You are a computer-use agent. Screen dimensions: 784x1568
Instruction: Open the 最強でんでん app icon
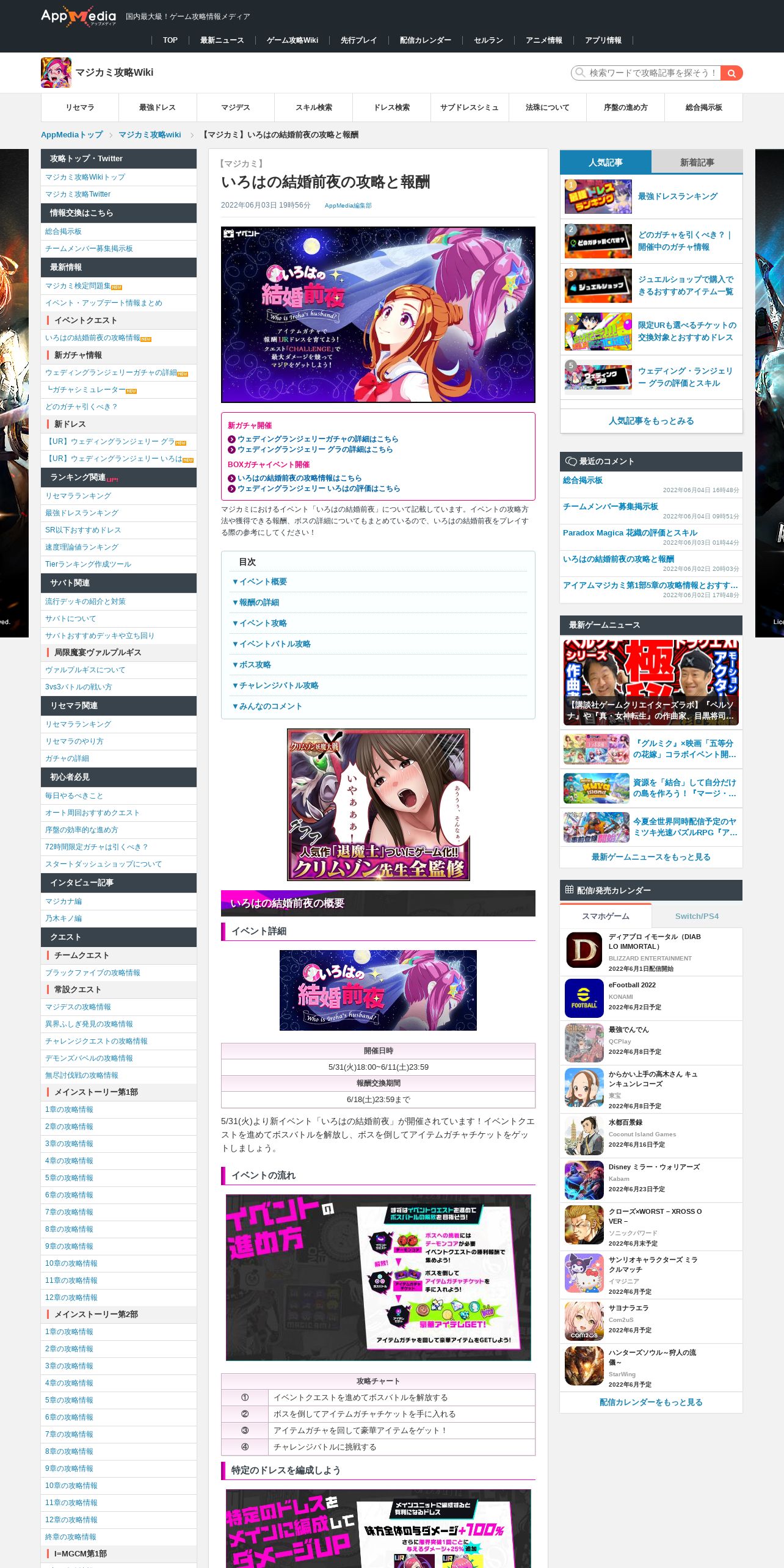tap(584, 1043)
